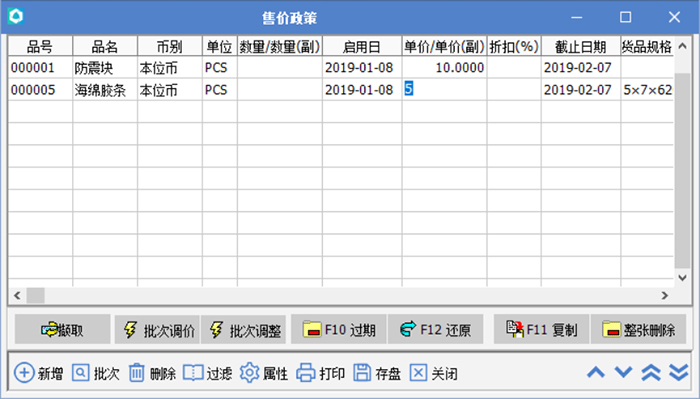Click the 关闭 close icon in toolbar

tap(418, 373)
